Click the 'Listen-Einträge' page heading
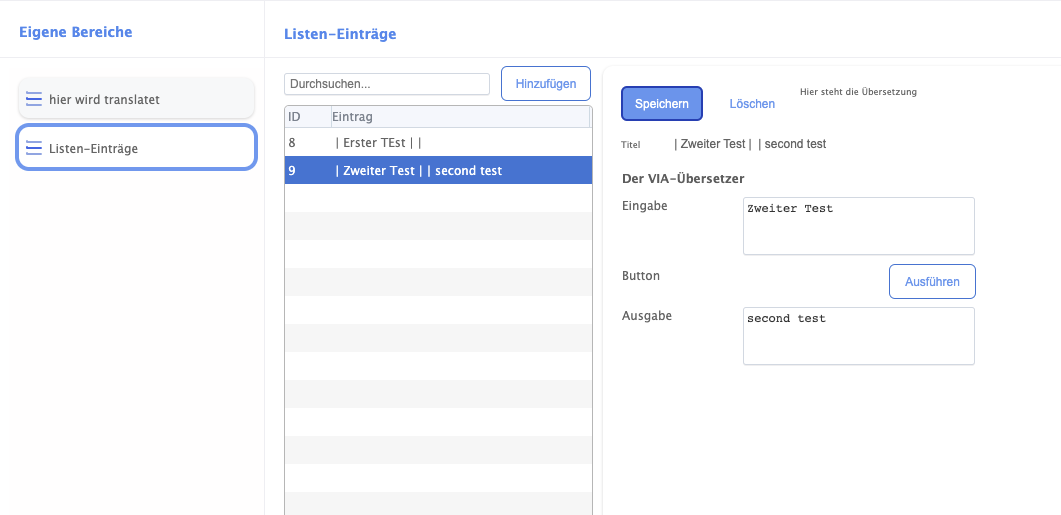This screenshot has height=515, width=1061. pyautogui.click(x=340, y=34)
